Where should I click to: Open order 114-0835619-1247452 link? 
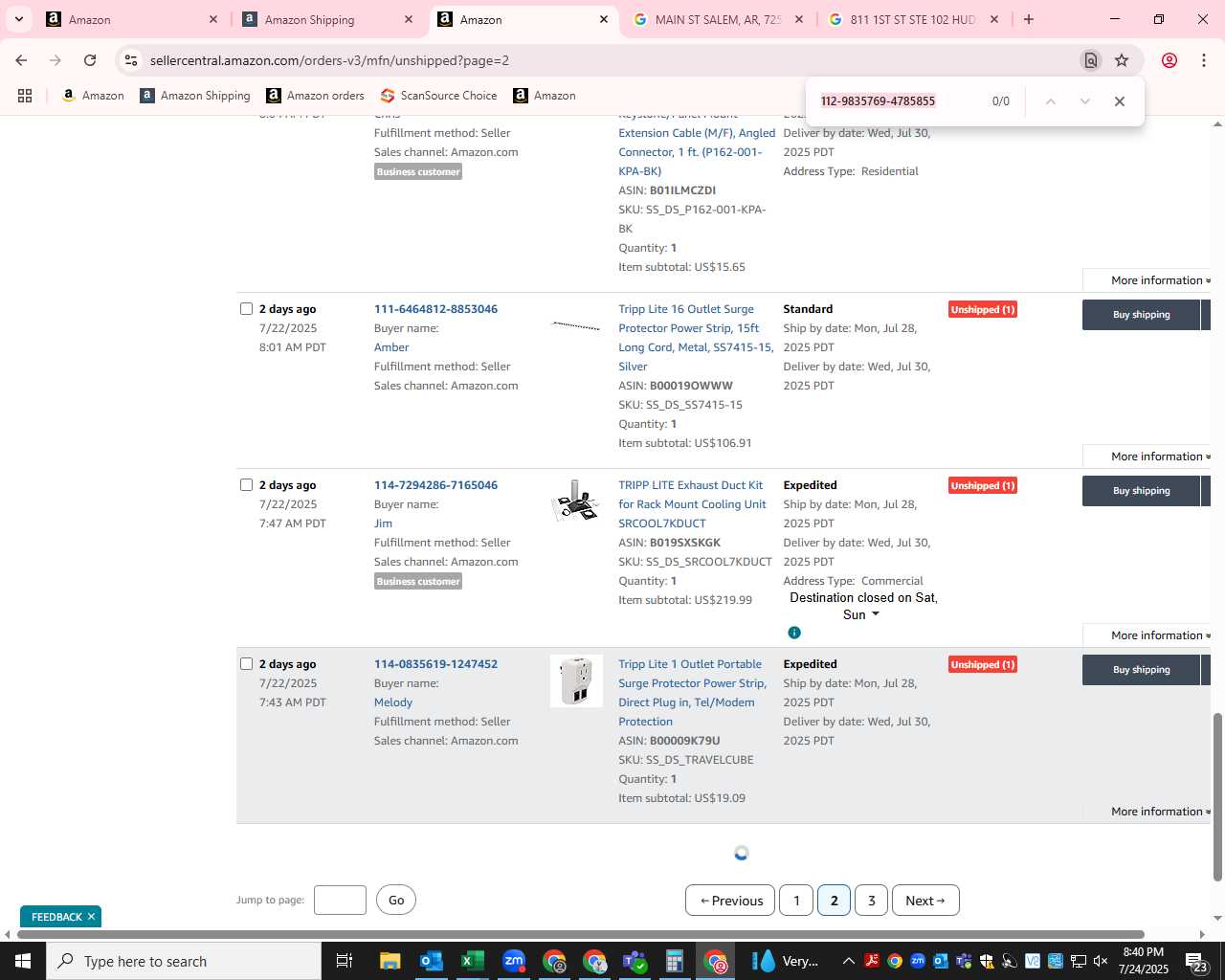point(435,664)
